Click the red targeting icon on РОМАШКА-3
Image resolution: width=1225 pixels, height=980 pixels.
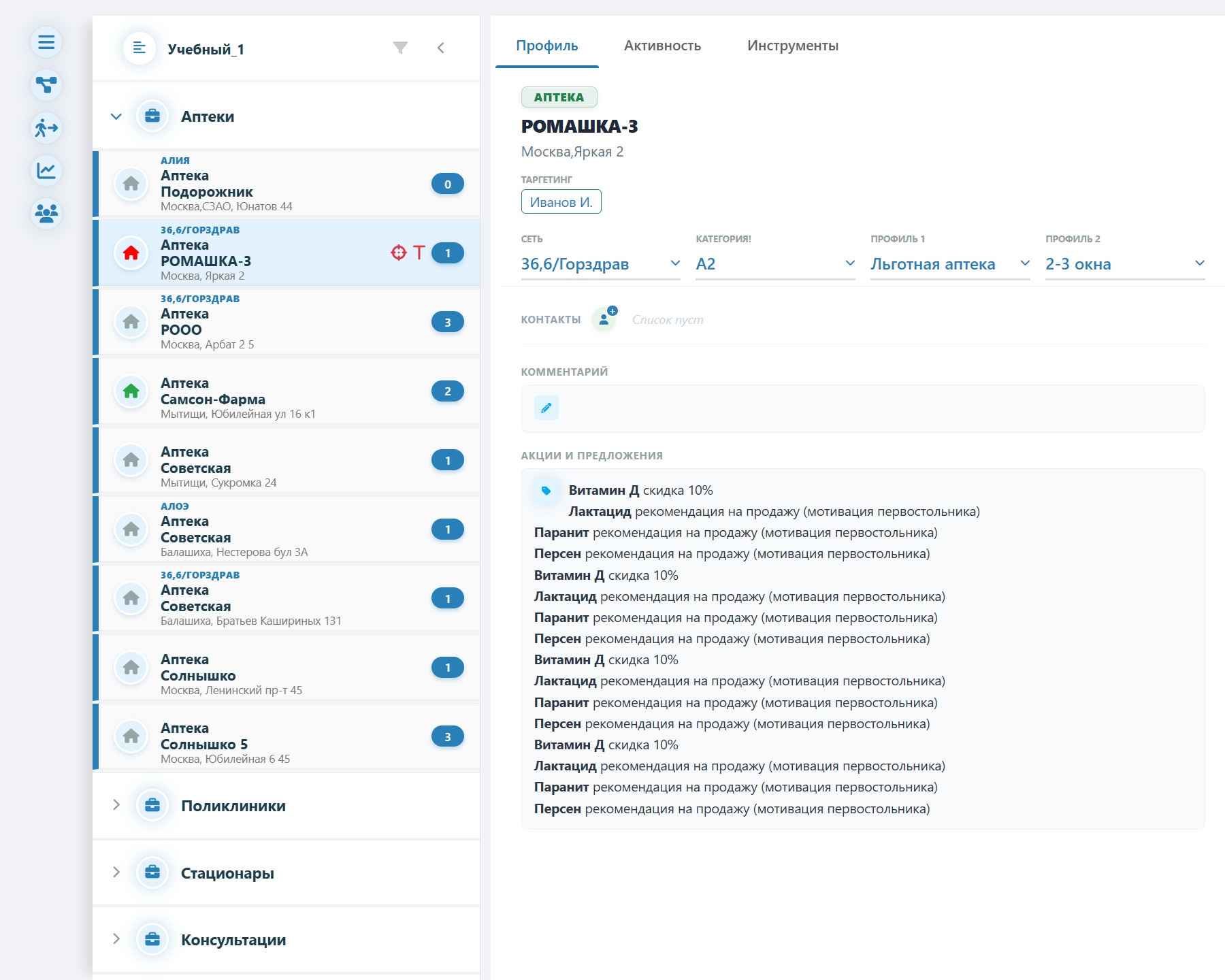click(x=399, y=252)
